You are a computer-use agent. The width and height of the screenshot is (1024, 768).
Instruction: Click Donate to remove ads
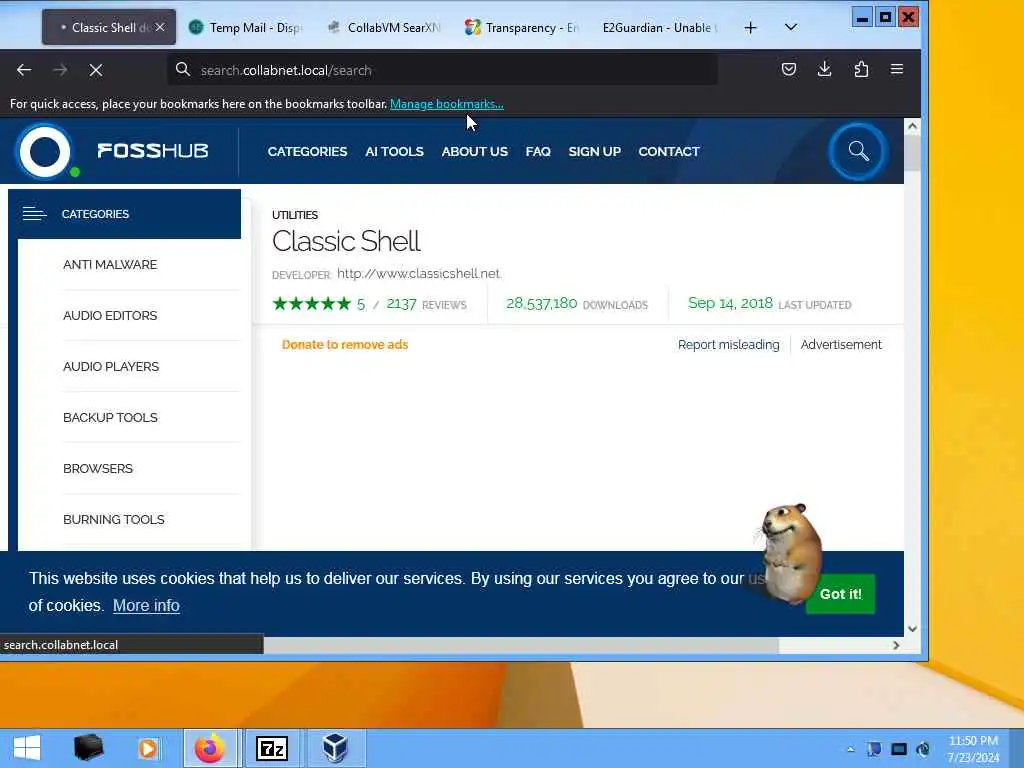[x=345, y=344]
